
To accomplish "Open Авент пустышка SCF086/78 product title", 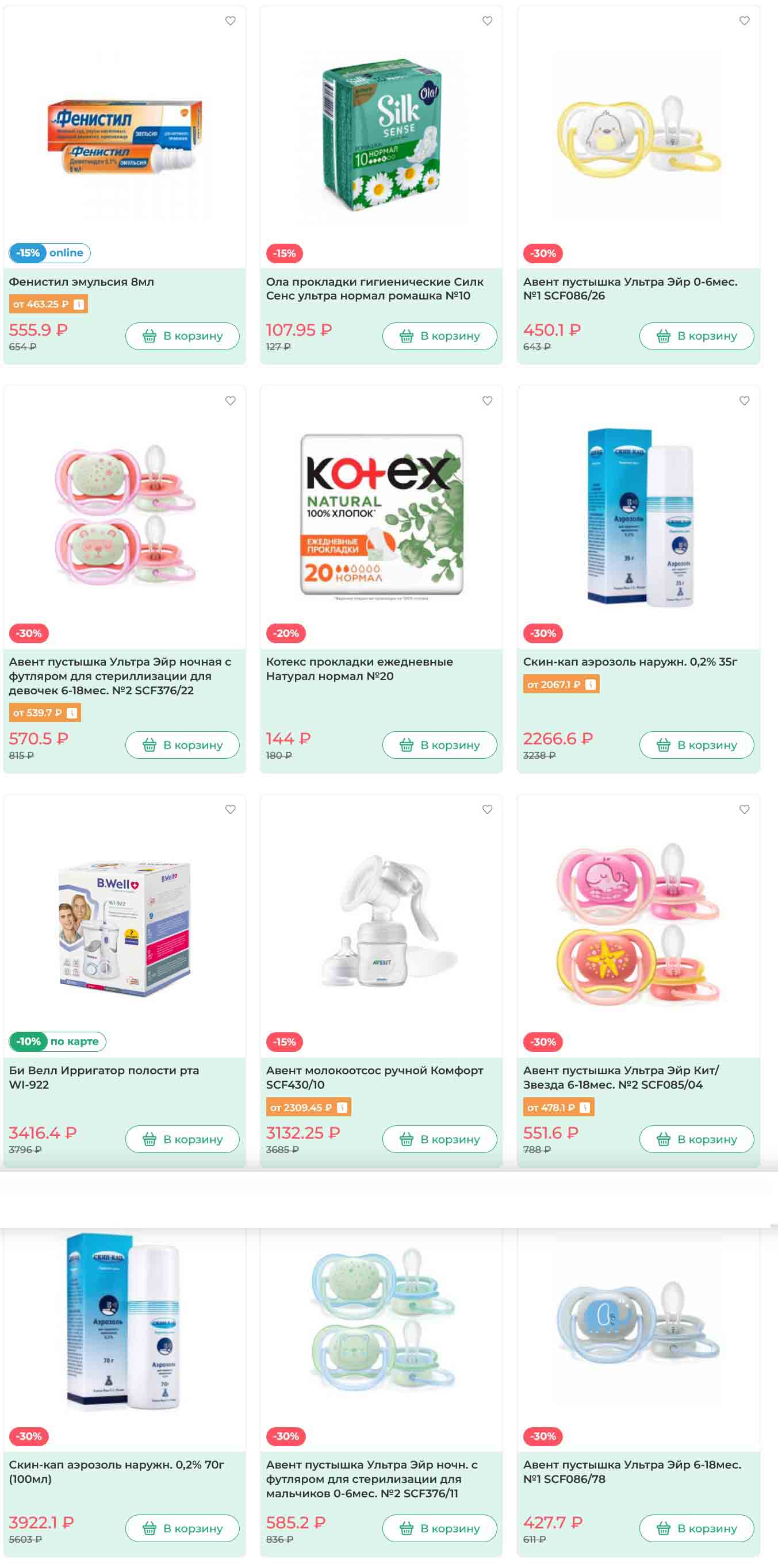I will click(632, 1472).
